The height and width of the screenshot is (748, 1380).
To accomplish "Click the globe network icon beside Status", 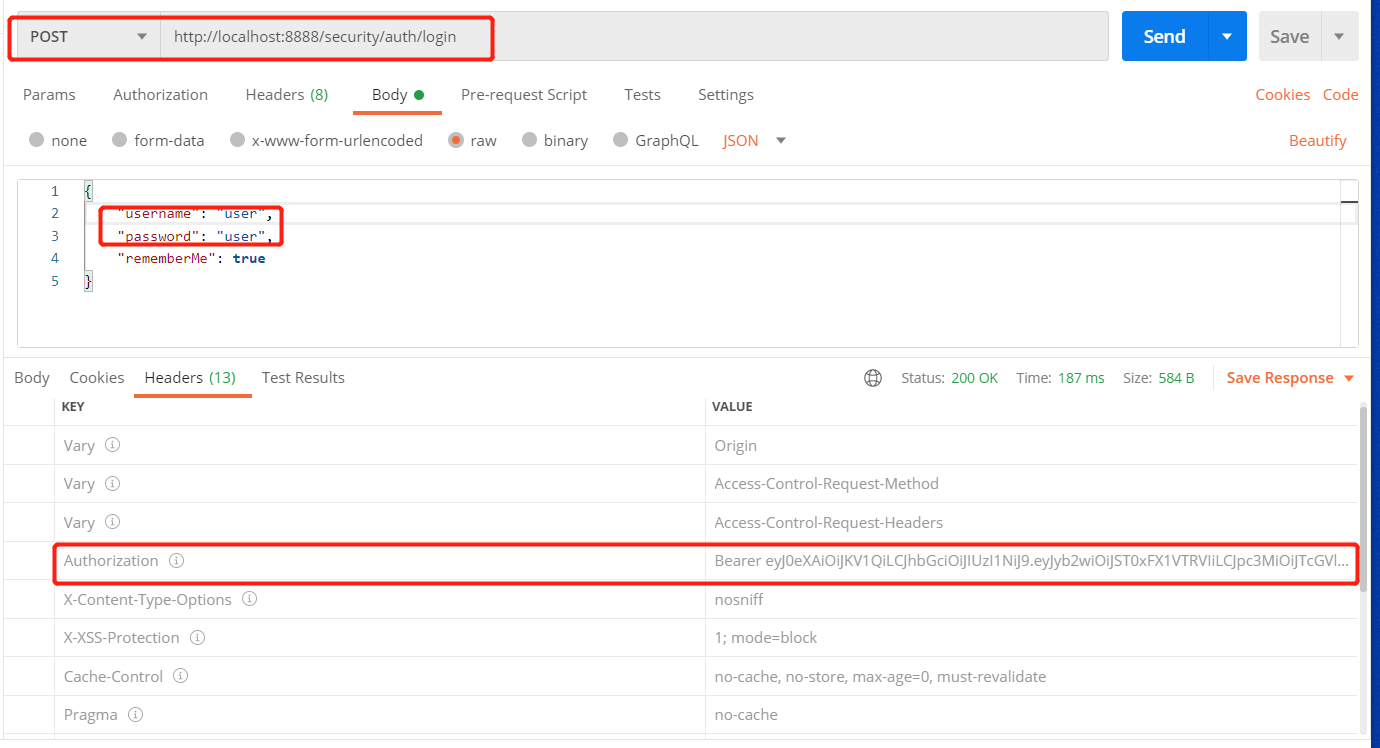I will point(873,378).
